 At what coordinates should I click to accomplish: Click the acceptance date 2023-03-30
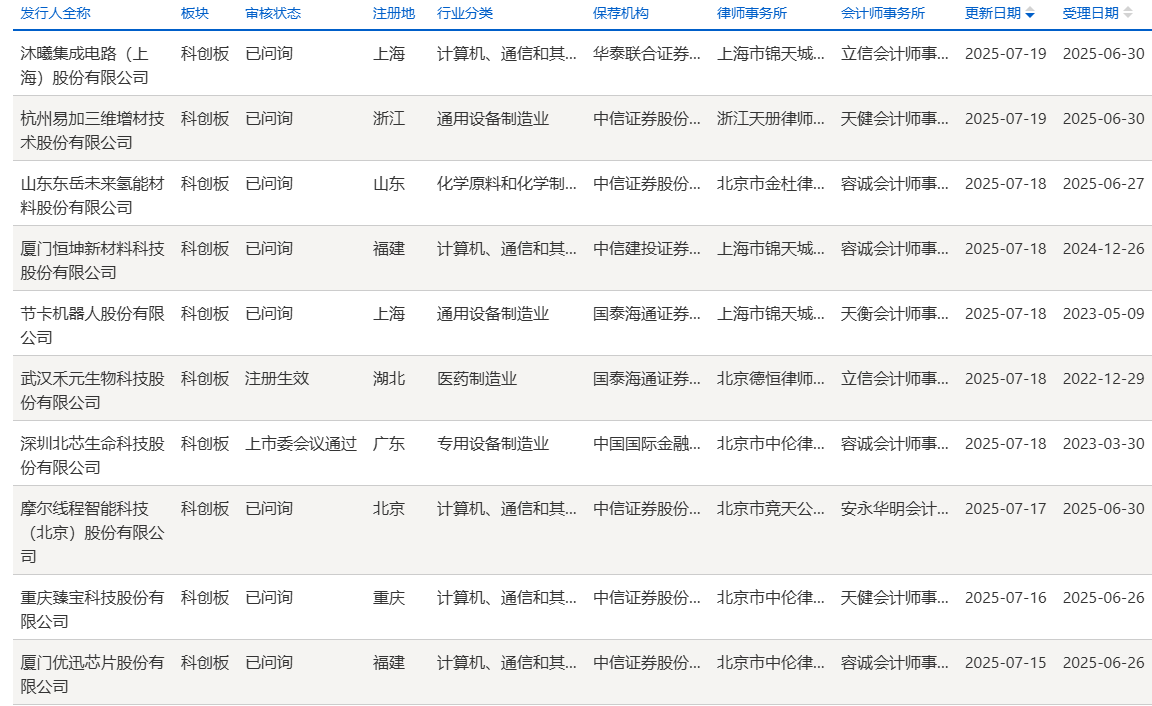pos(1104,444)
